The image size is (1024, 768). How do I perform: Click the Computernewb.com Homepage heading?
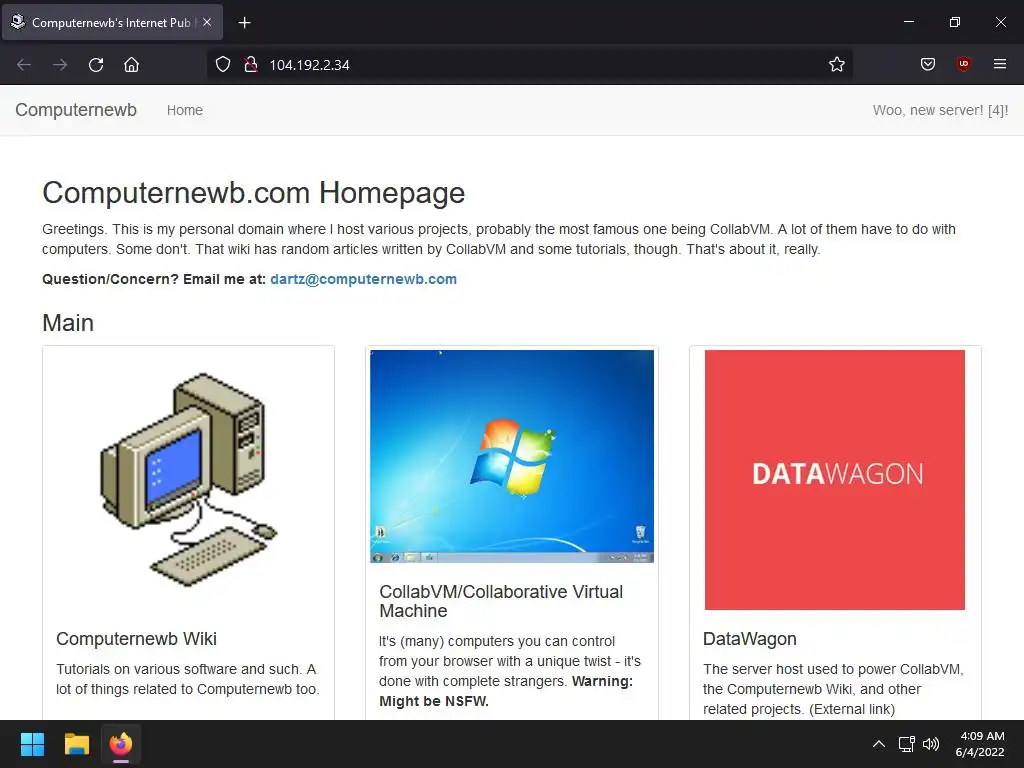[x=253, y=193]
